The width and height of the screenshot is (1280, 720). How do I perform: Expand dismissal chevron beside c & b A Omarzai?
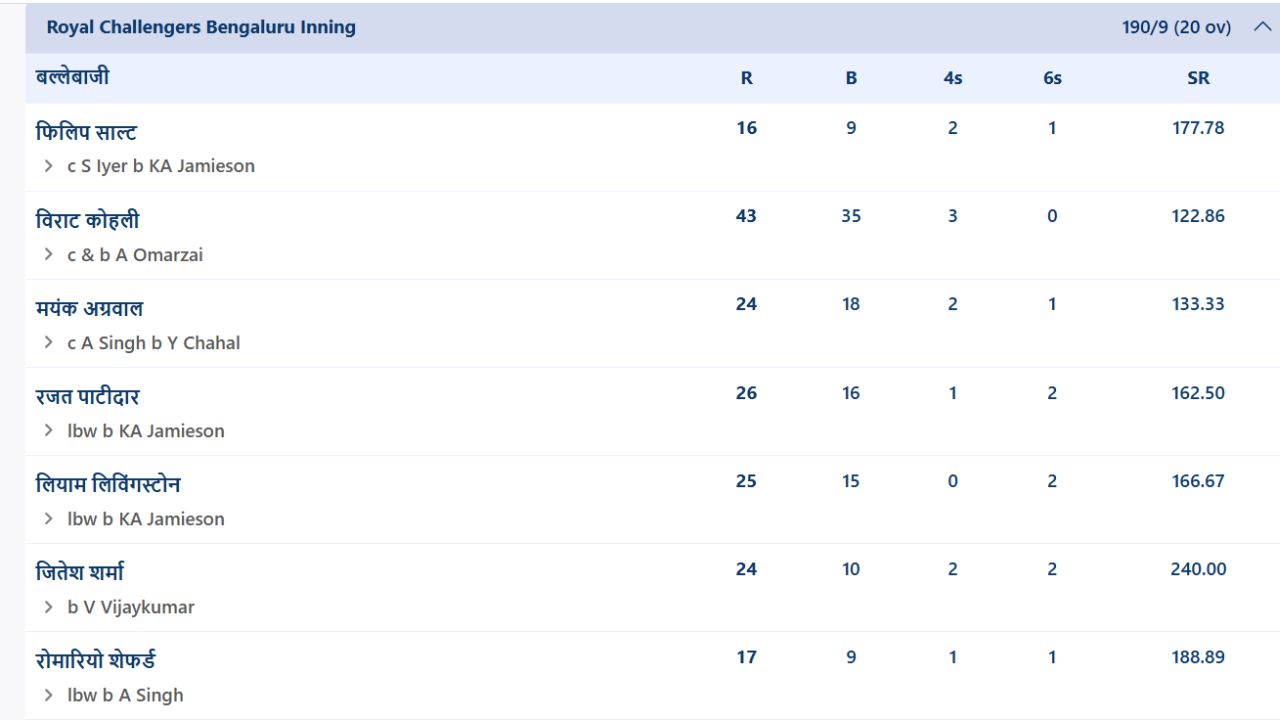tap(48, 255)
